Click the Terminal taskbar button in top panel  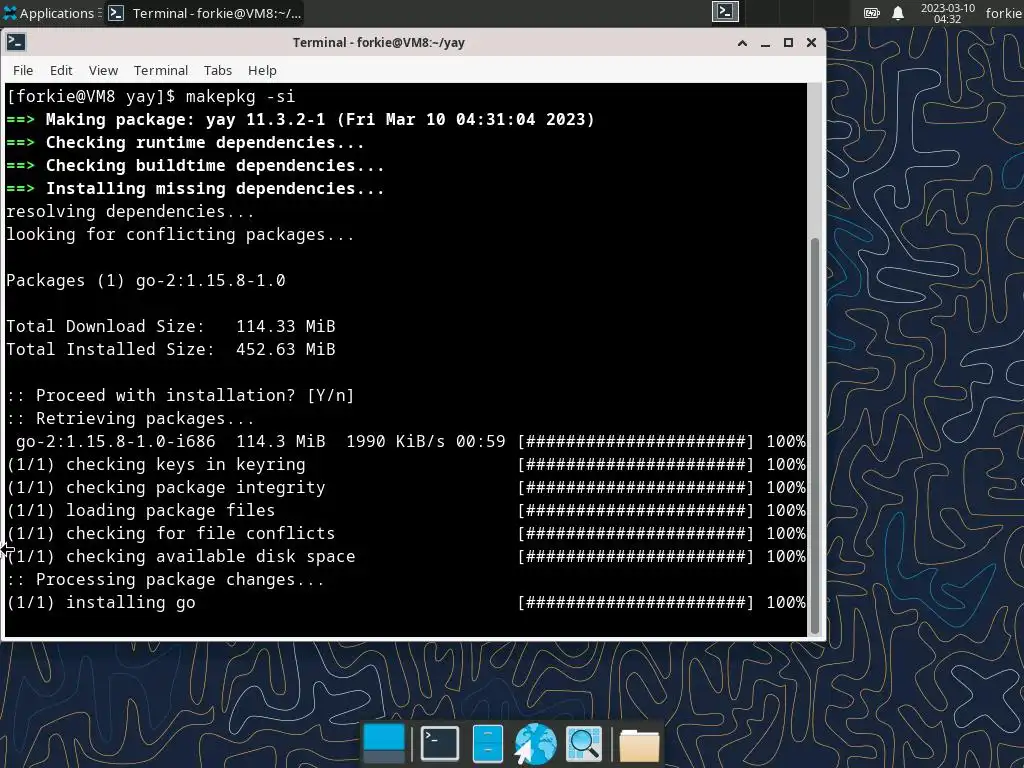click(x=206, y=13)
